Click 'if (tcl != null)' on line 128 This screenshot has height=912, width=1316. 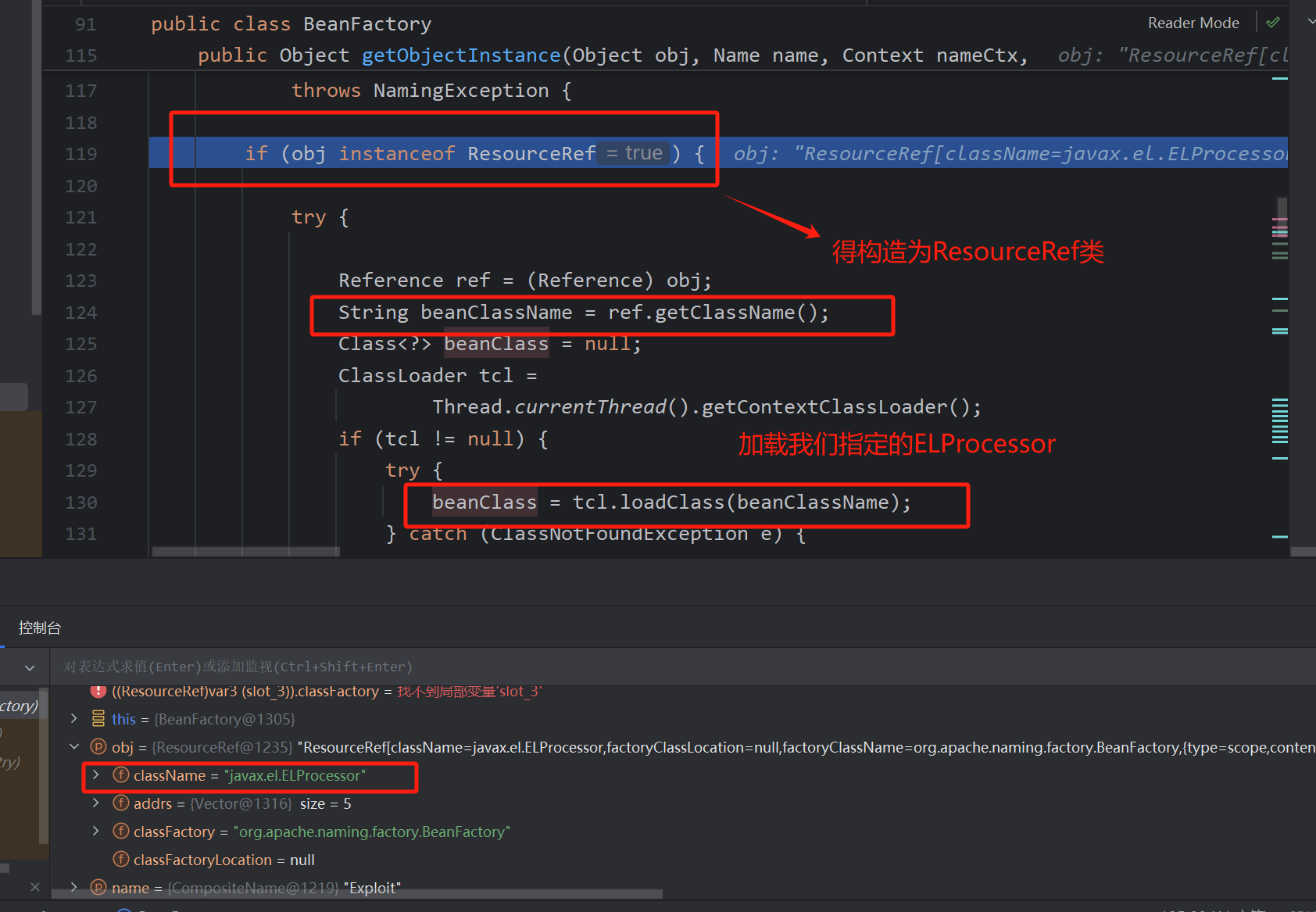(x=431, y=439)
